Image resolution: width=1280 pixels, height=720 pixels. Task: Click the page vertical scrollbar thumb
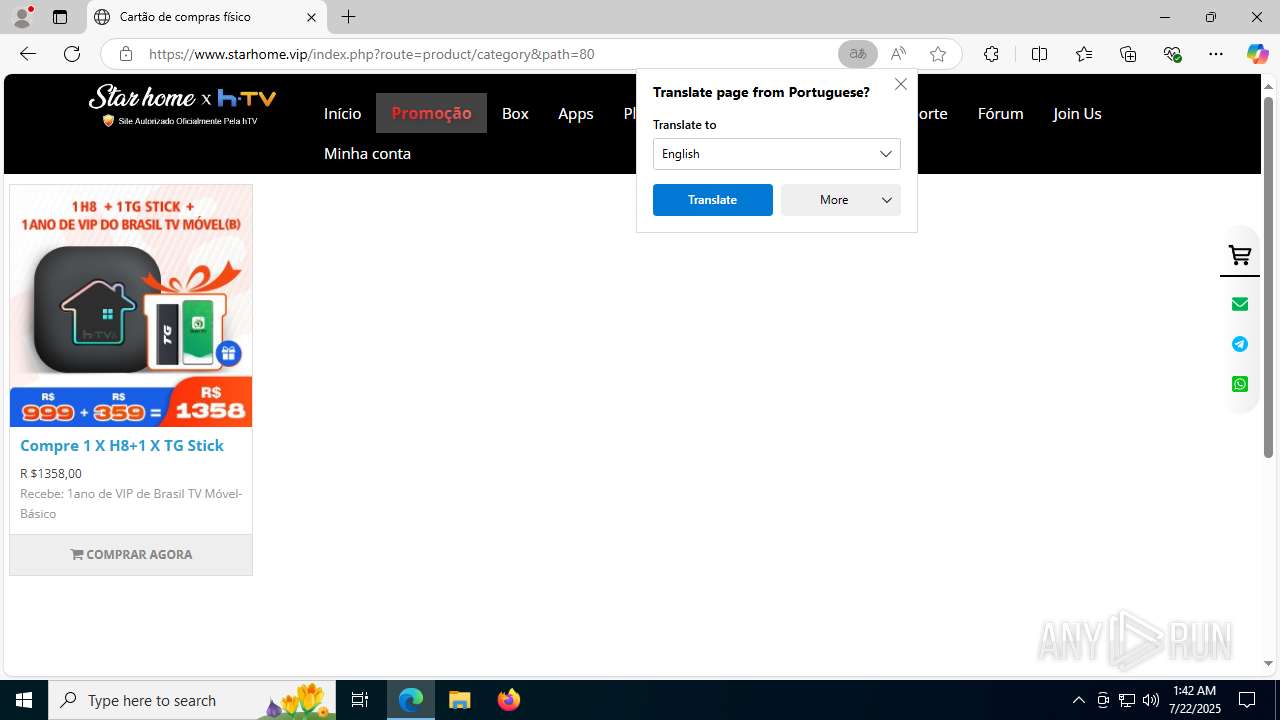point(1268,276)
